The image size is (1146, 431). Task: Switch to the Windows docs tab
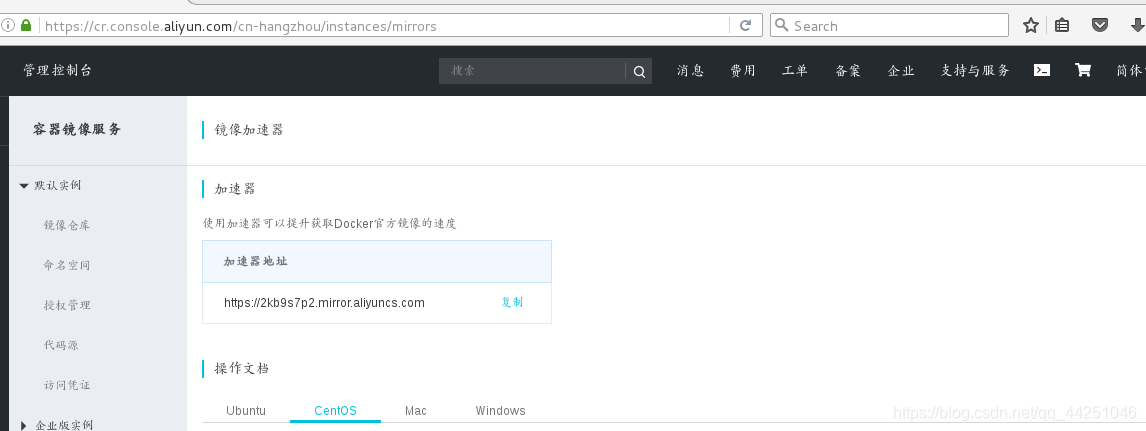pyautogui.click(x=501, y=411)
